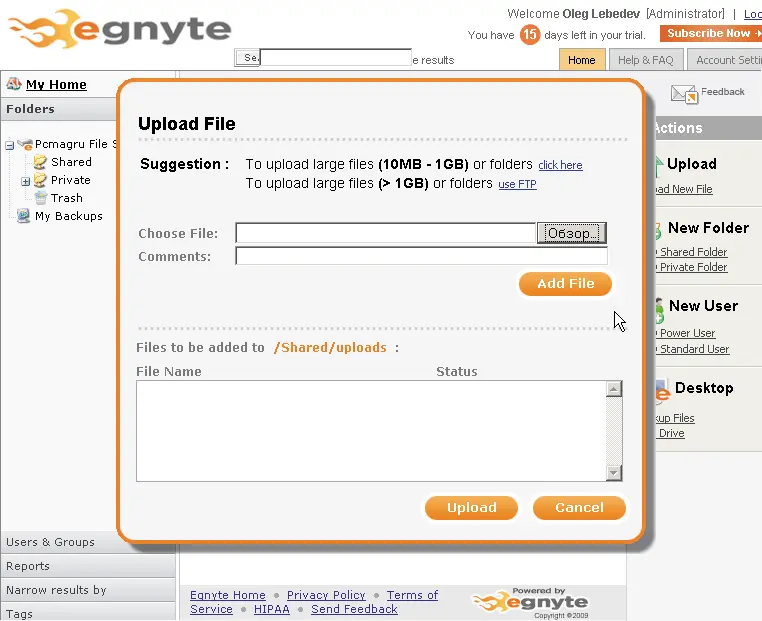
Task: Open the Private Folder action link
Action: click(693, 267)
